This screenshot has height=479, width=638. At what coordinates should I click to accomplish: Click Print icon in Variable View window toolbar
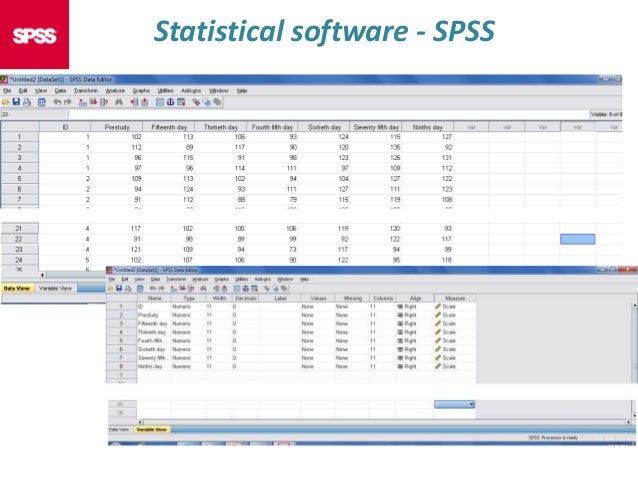128,289
